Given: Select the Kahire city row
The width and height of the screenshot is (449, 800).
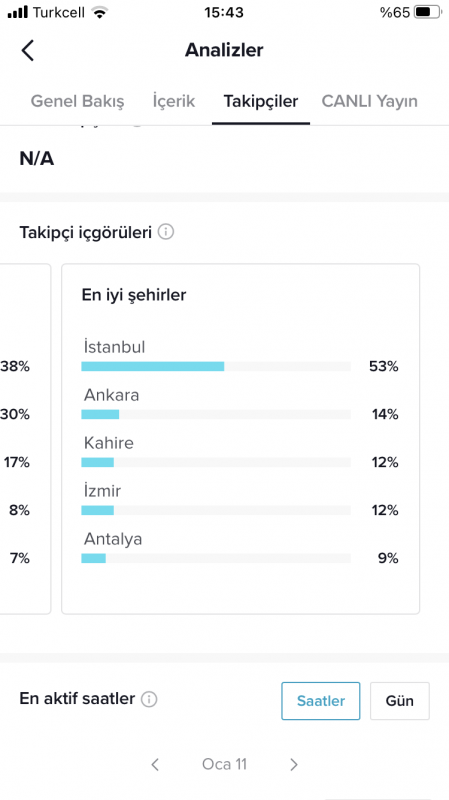Looking at the screenshot, I should coord(240,452).
